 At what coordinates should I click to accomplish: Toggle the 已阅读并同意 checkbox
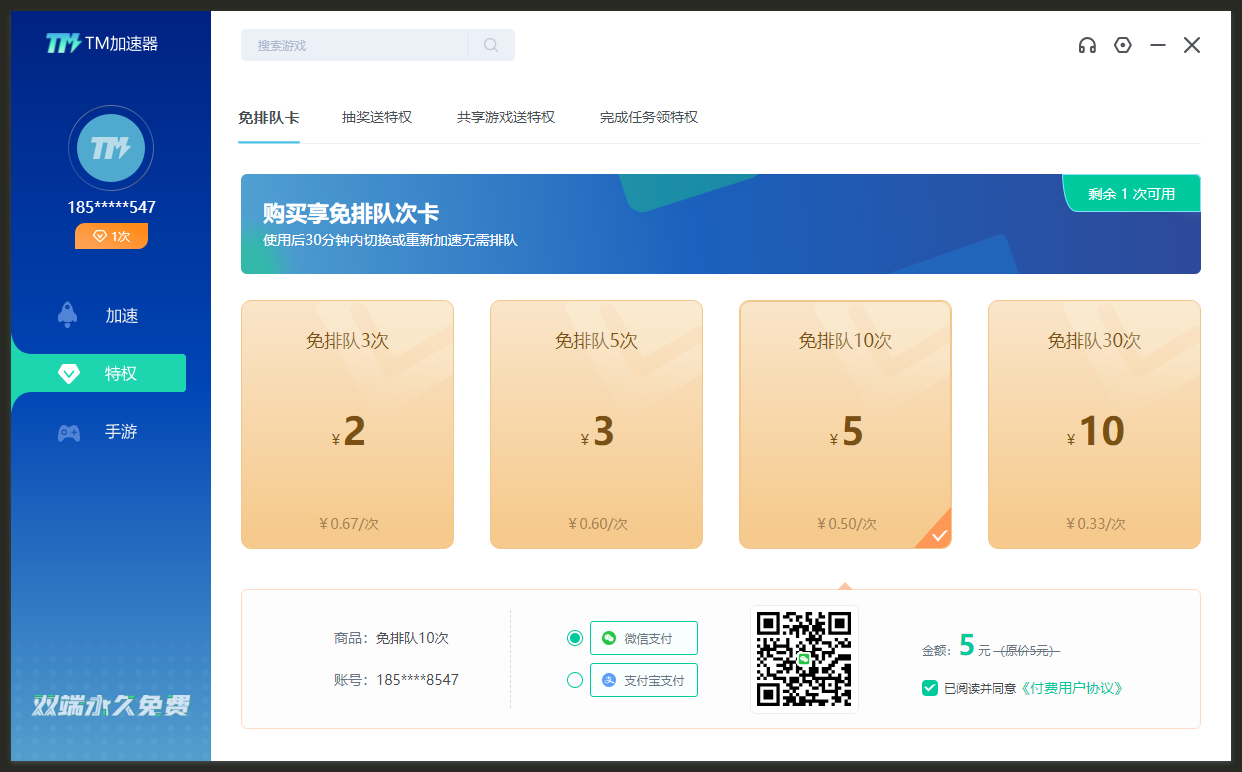[930, 688]
